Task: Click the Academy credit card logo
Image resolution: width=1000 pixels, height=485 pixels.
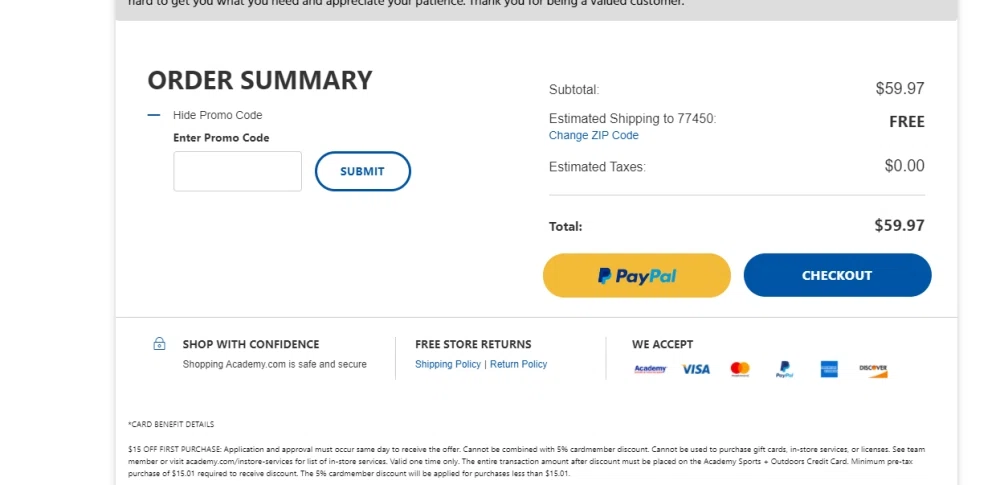Action: pyautogui.click(x=650, y=369)
